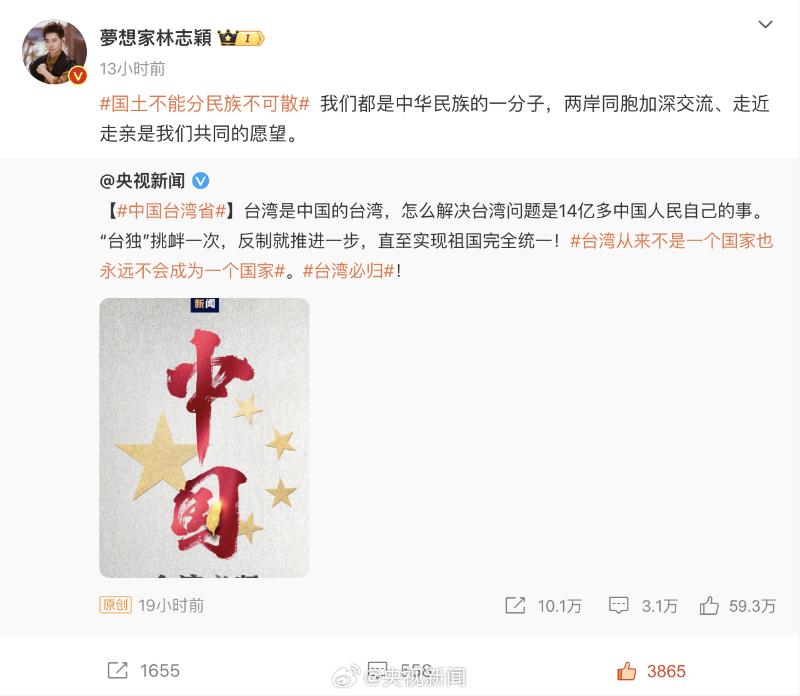800x696 pixels.
Task: Click the 原创 original tag
Action: coord(115,605)
